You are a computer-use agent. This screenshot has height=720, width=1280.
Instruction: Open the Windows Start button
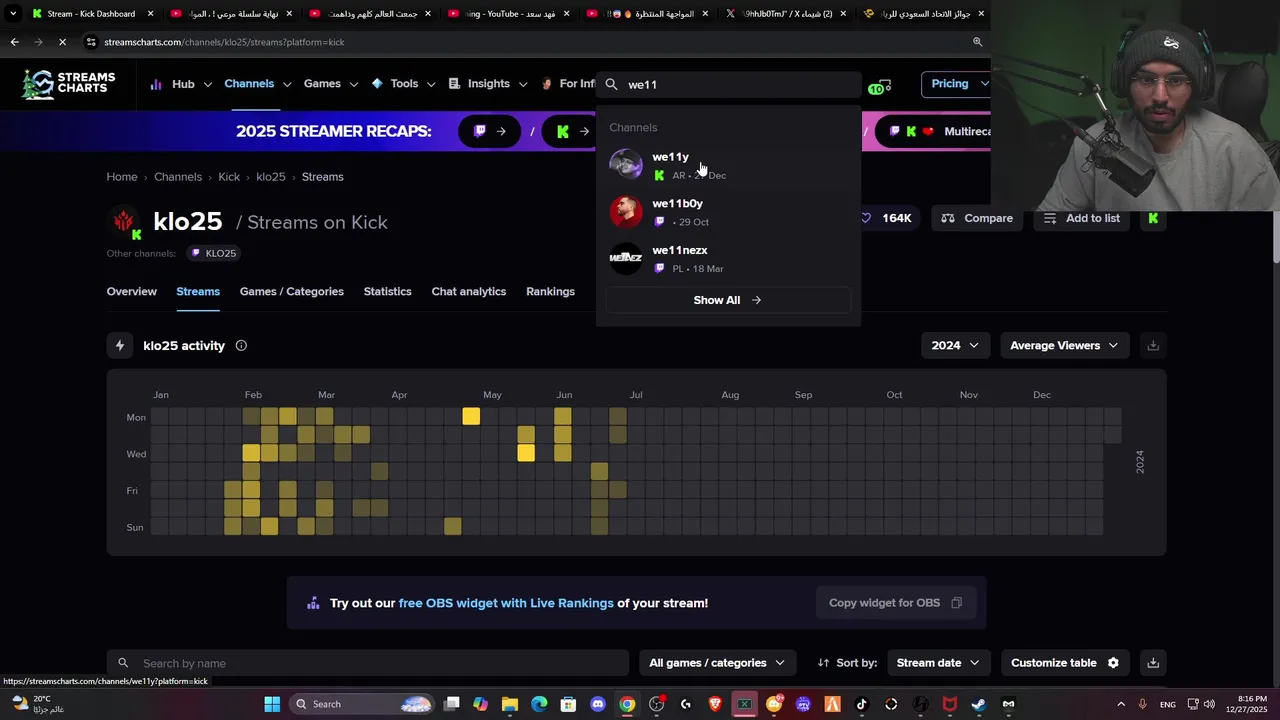(x=272, y=704)
